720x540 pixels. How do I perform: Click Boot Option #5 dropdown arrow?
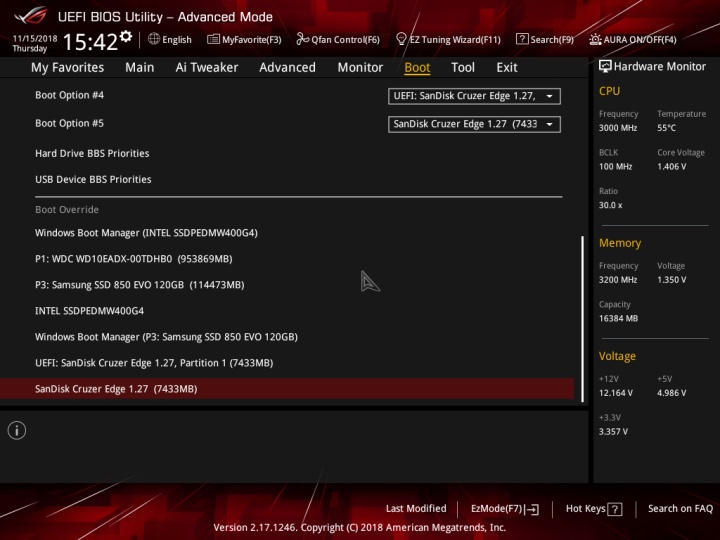click(x=549, y=124)
